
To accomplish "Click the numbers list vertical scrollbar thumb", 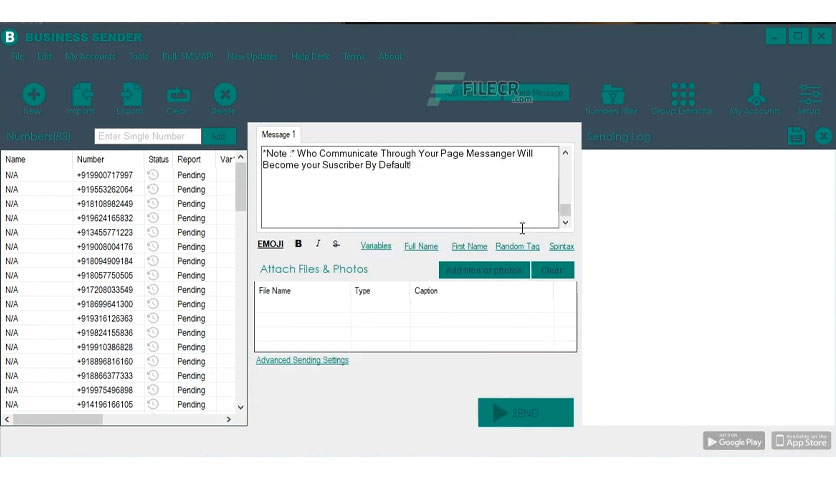I will 240,187.
